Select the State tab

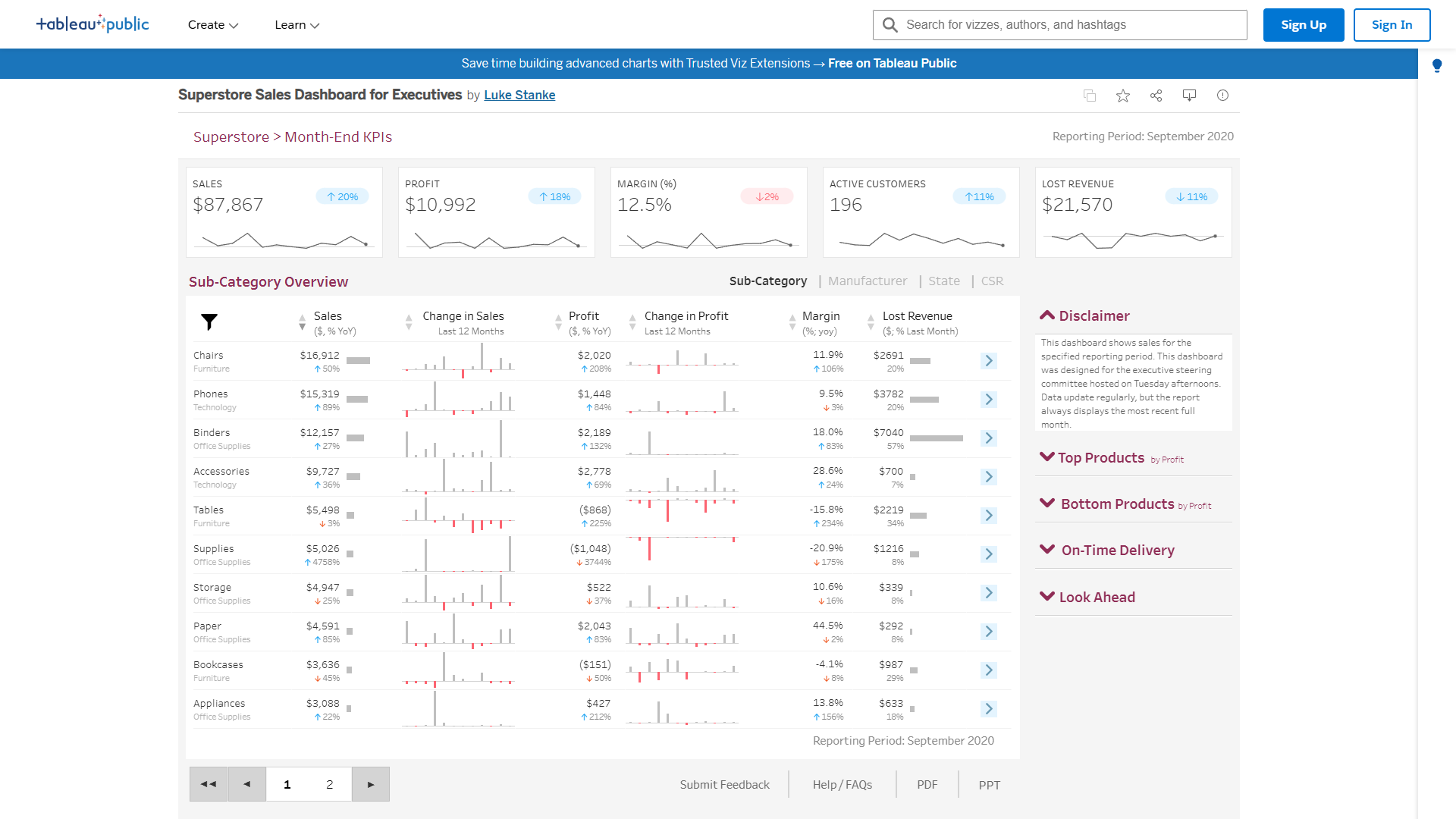943,281
